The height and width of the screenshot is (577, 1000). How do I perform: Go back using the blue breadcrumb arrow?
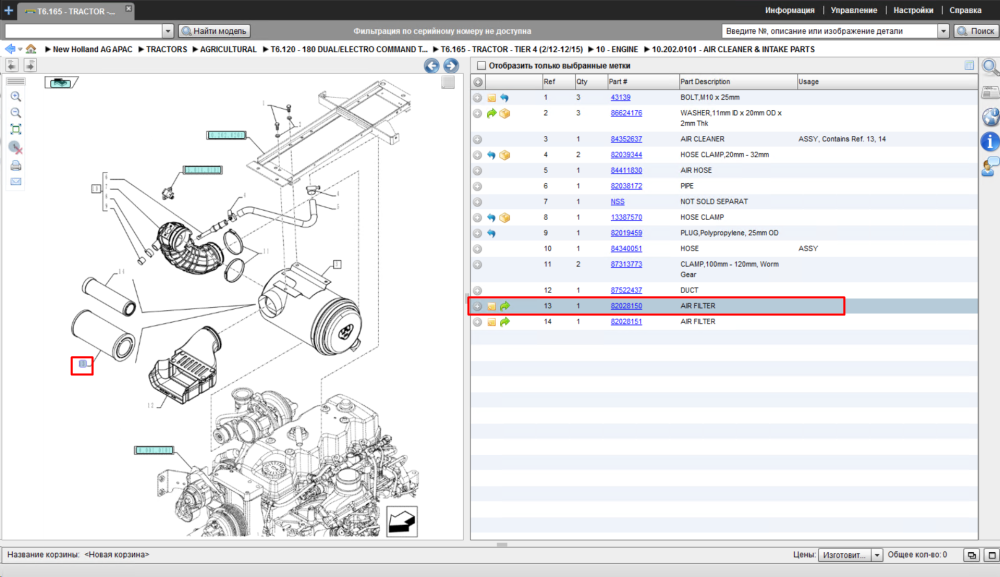point(10,49)
